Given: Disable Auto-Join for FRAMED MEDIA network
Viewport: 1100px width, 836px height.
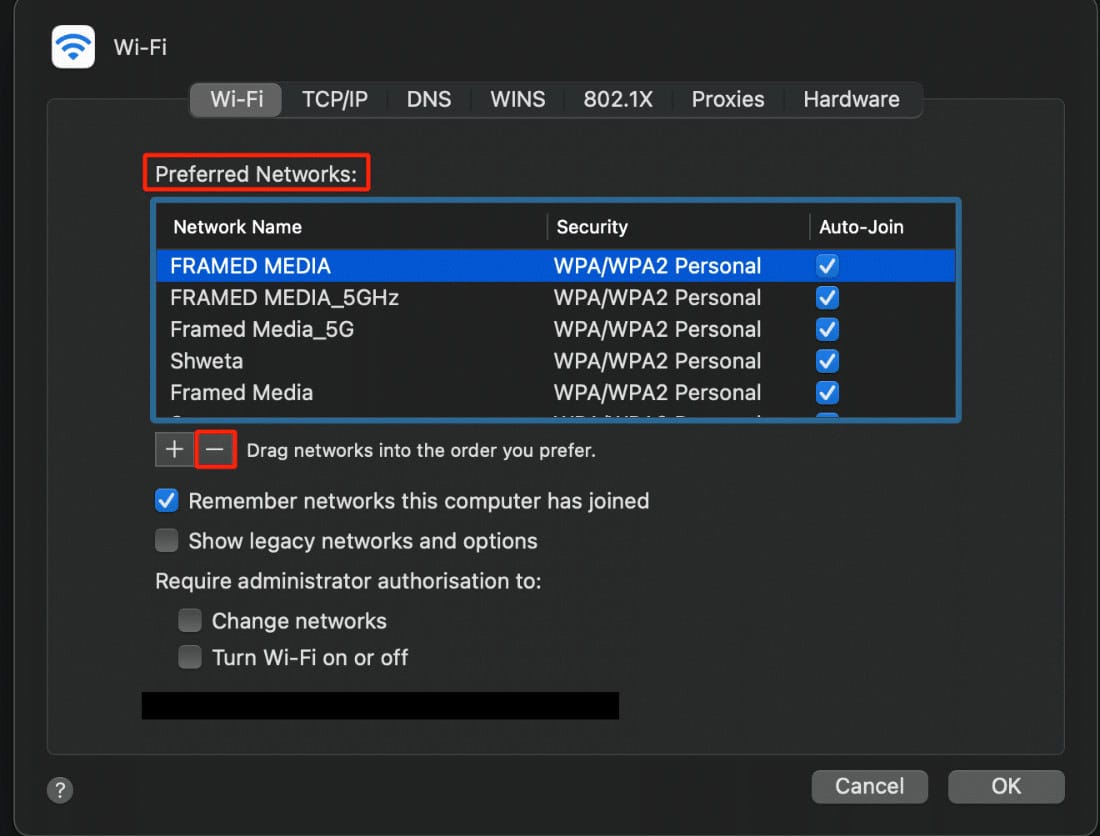Looking at the screenshot, I should pos(827,266).
